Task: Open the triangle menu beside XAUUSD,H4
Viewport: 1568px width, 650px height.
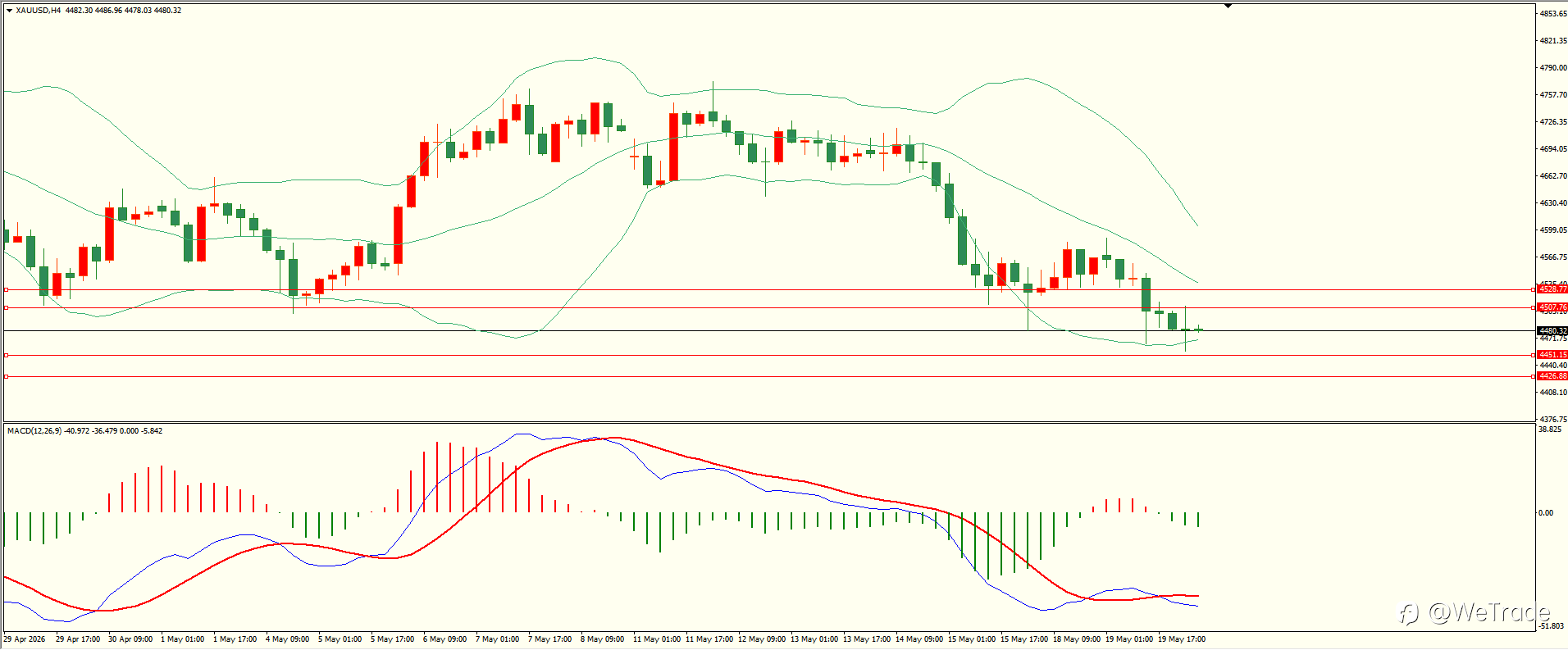Action: [x=9, y=11]
